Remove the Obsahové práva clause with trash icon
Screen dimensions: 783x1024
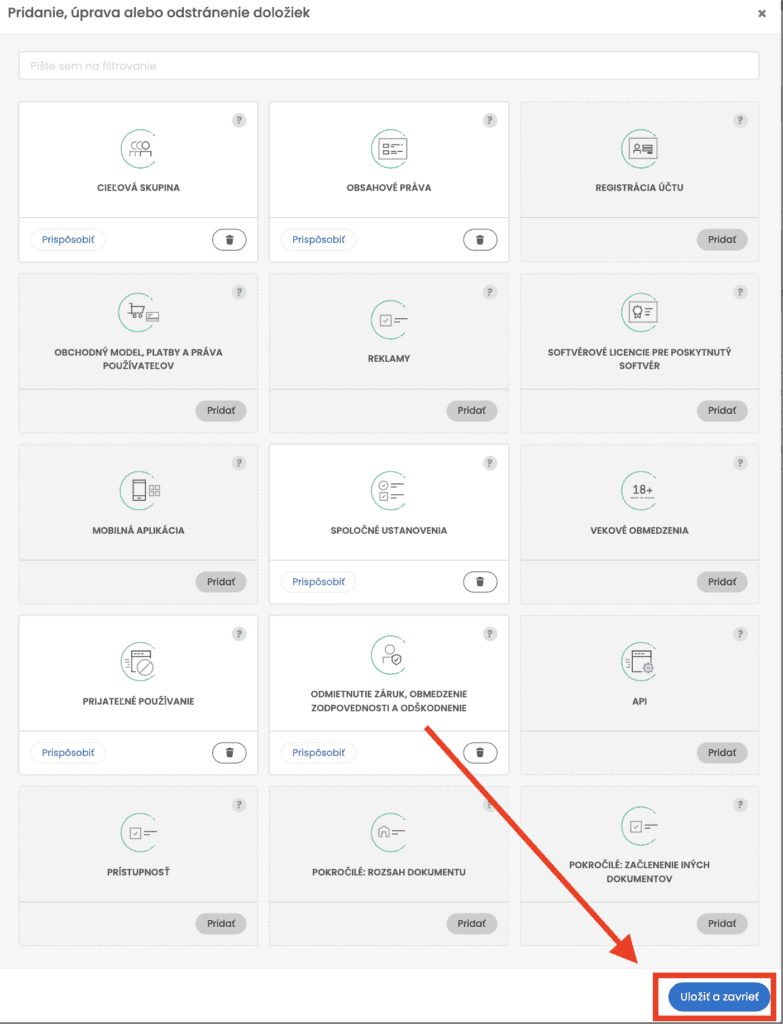pyautogui.click(x=480, y=240)
